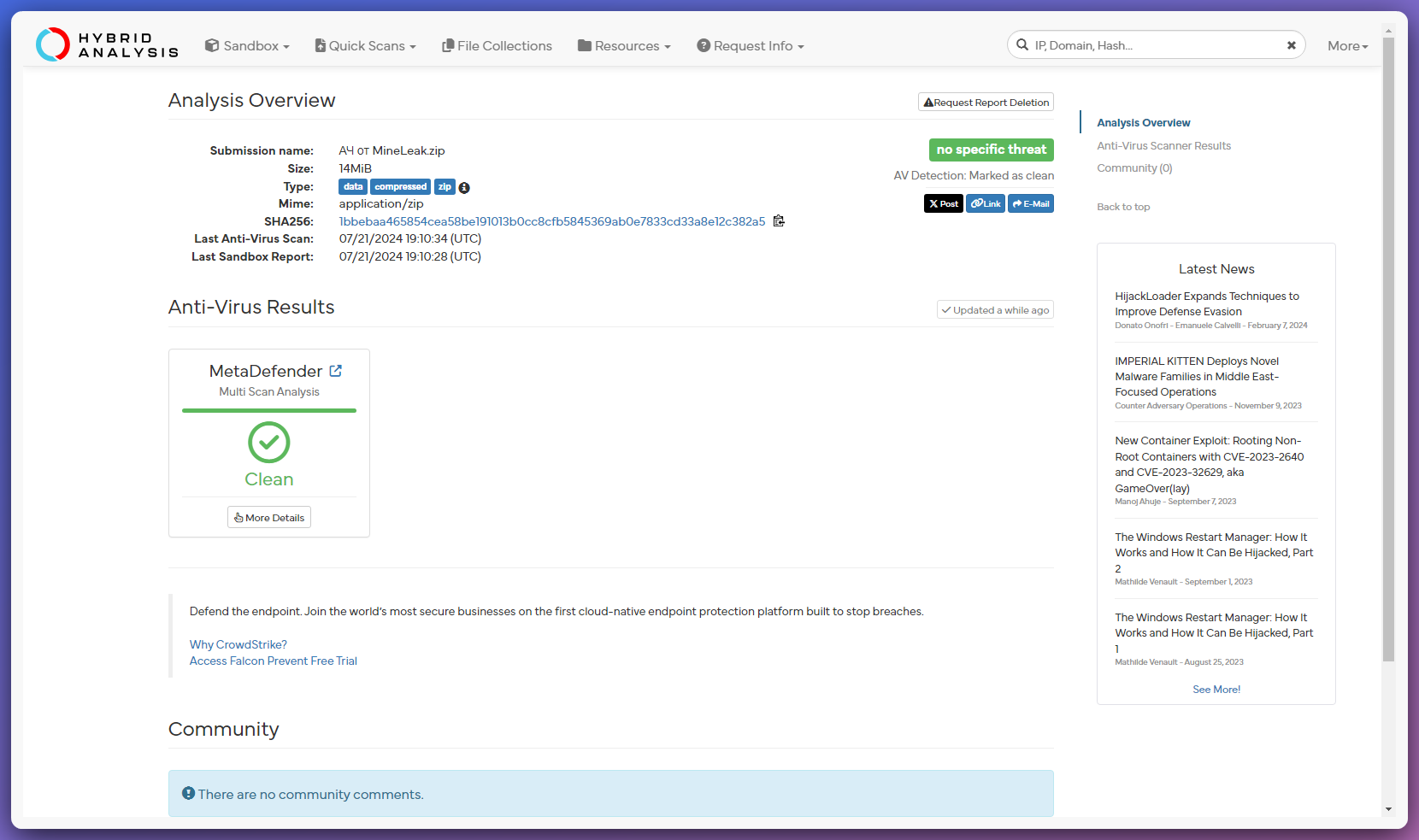Image resolution: width=1419 pixels, height=840 pixels.
Task: Click Request Report Deletion button
Action: click(986, 103)
